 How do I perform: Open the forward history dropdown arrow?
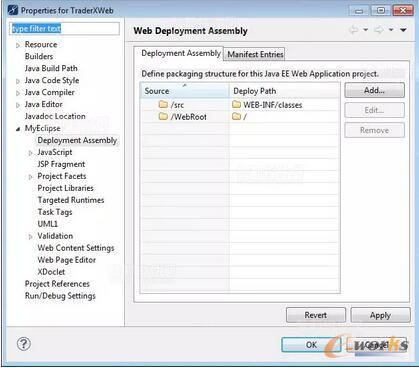391,30
